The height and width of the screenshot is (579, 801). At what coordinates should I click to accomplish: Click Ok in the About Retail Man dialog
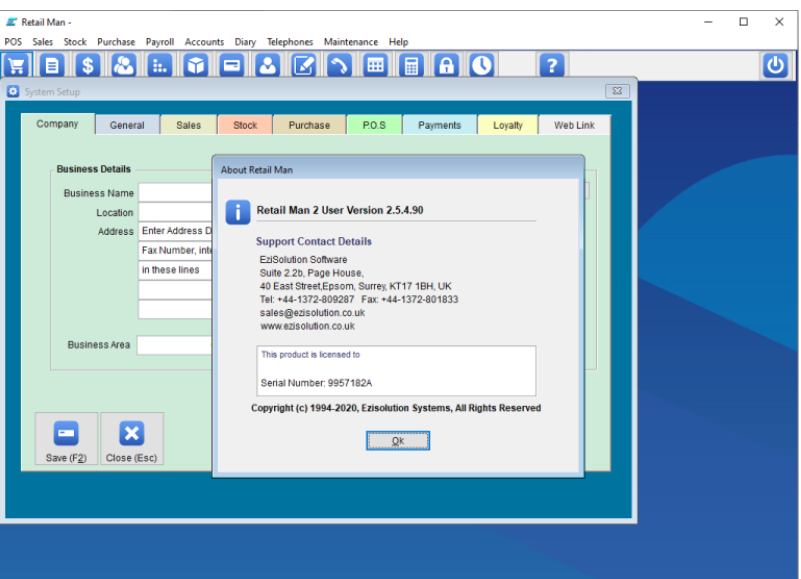(397, 441)
